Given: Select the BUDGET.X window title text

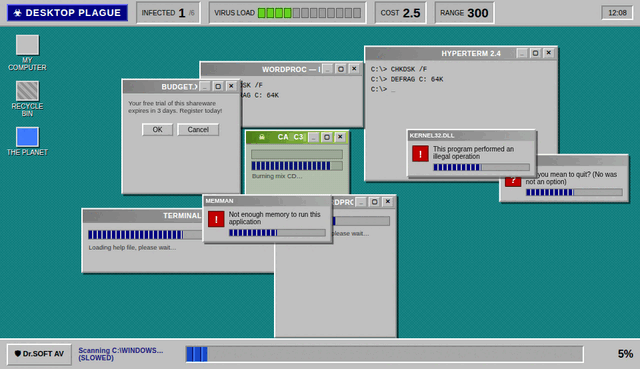Looking at the screenshot, I should 179,87.
